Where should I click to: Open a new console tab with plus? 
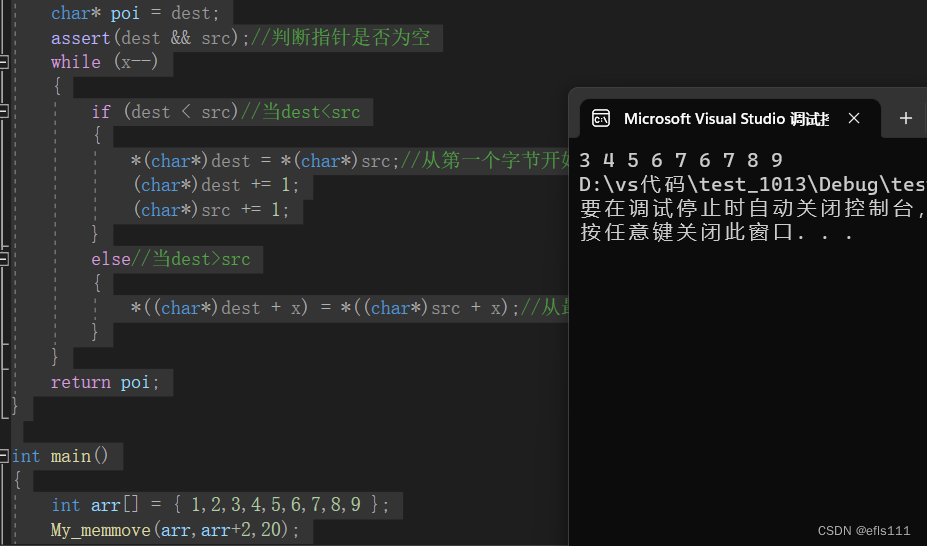[x=905, y=118]
